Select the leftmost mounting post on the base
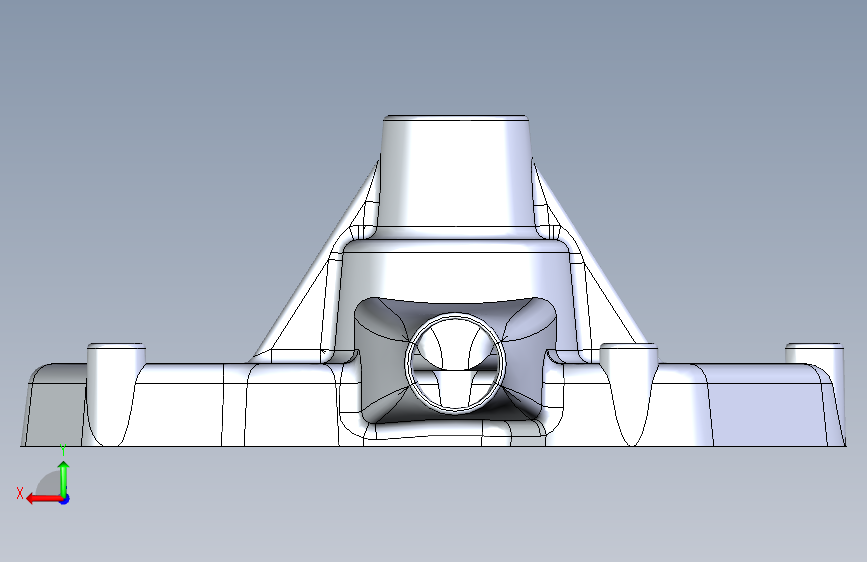The image size is (867, 562). (116, 394)
